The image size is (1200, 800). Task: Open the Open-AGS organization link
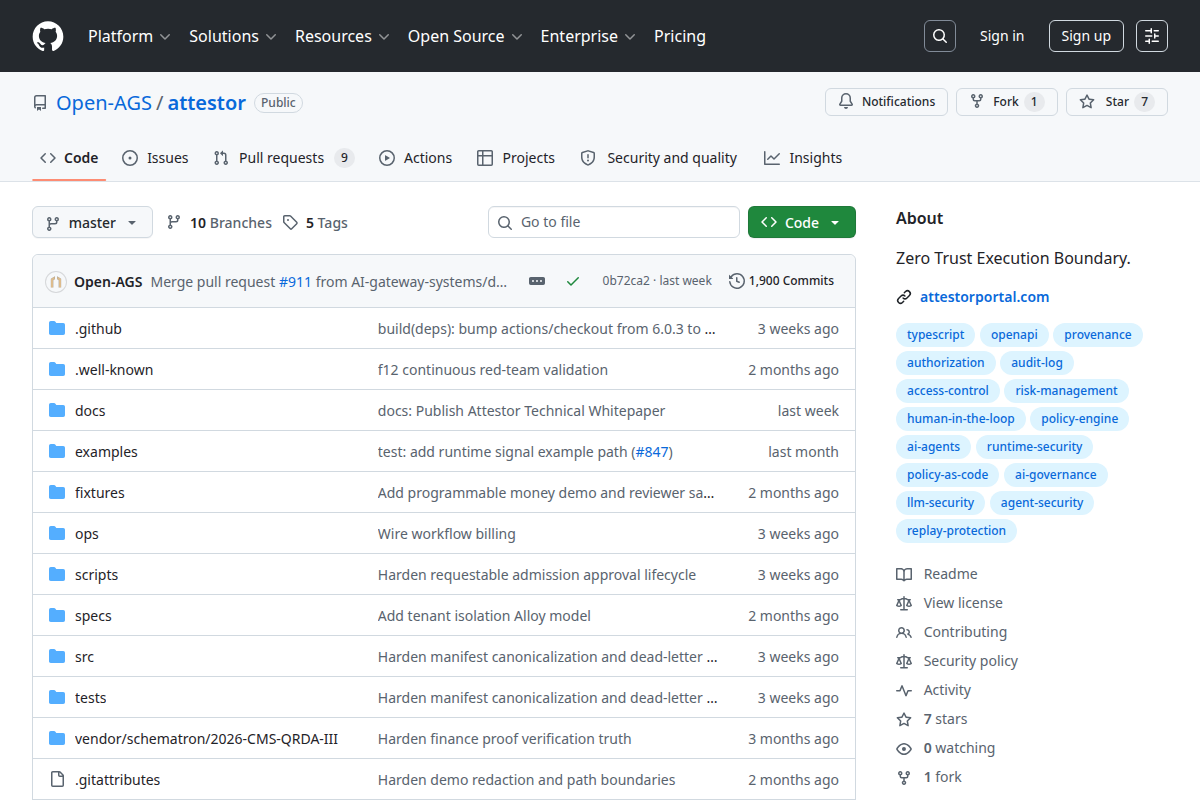[104, 102]
